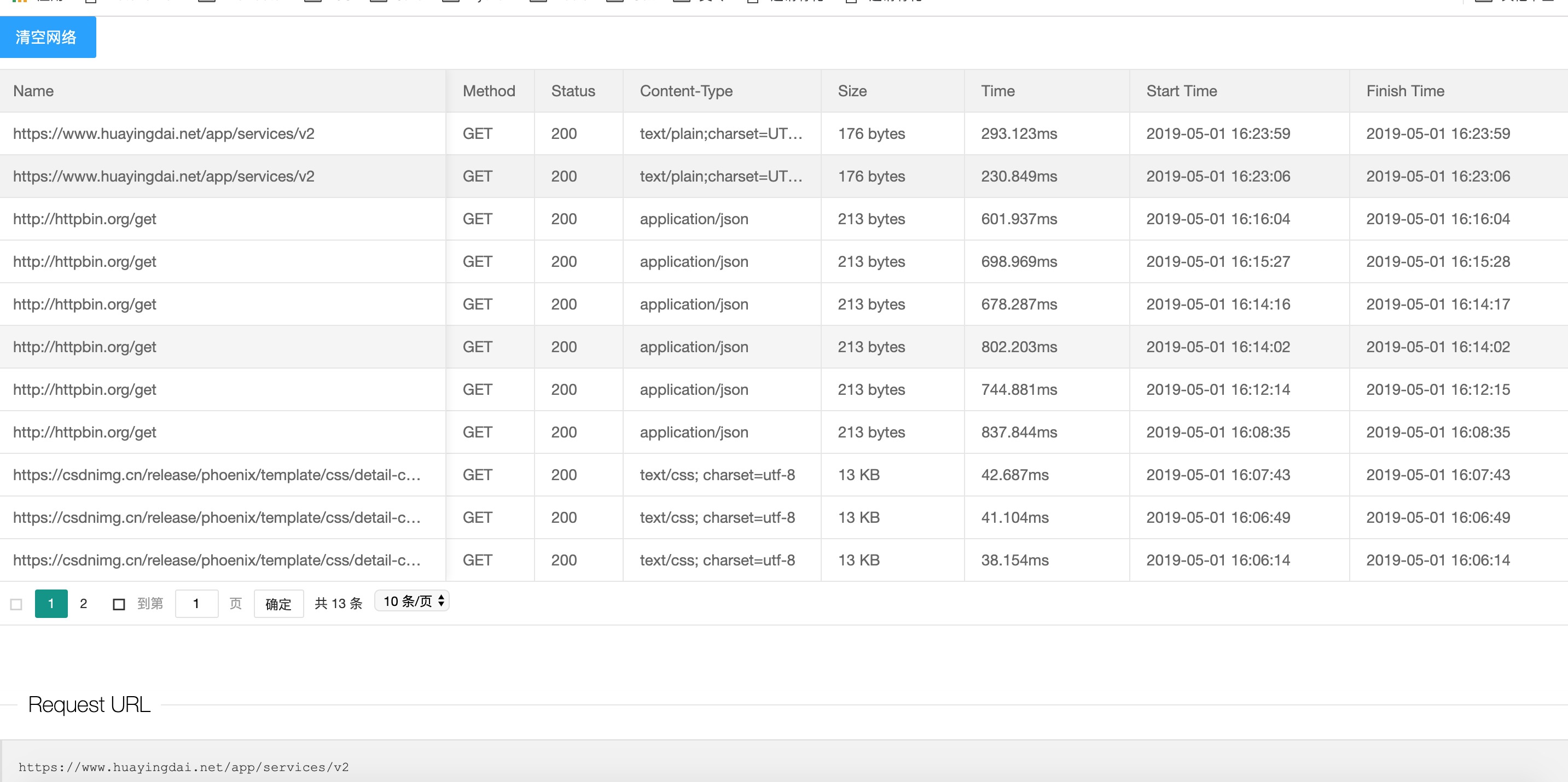The width and height of the screenshot is (1568, 782).
Task: Click the Content-Type column header
Action: click(x=722, y=91)
